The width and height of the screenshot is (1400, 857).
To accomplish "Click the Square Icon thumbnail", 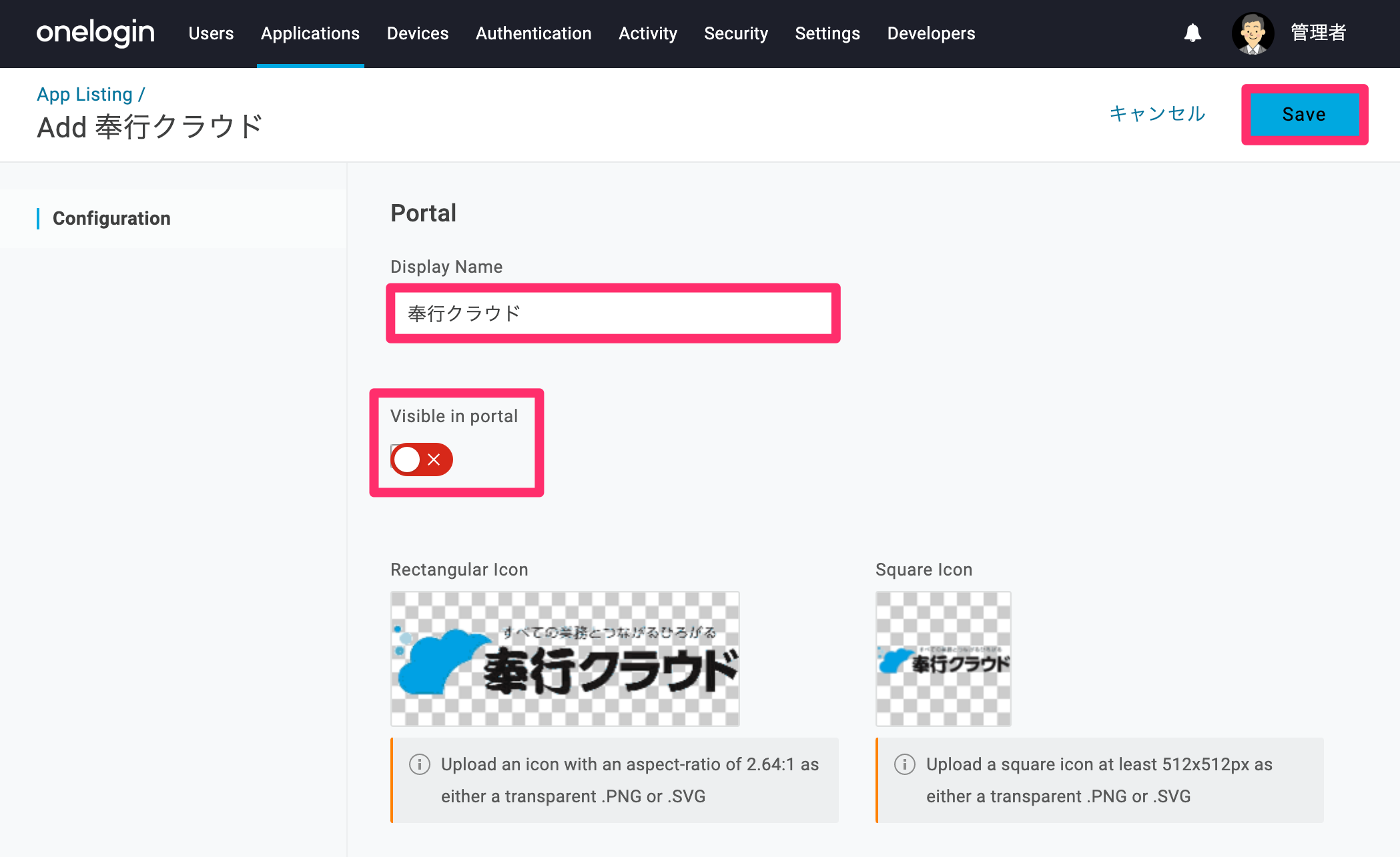I will pos(944,659).
